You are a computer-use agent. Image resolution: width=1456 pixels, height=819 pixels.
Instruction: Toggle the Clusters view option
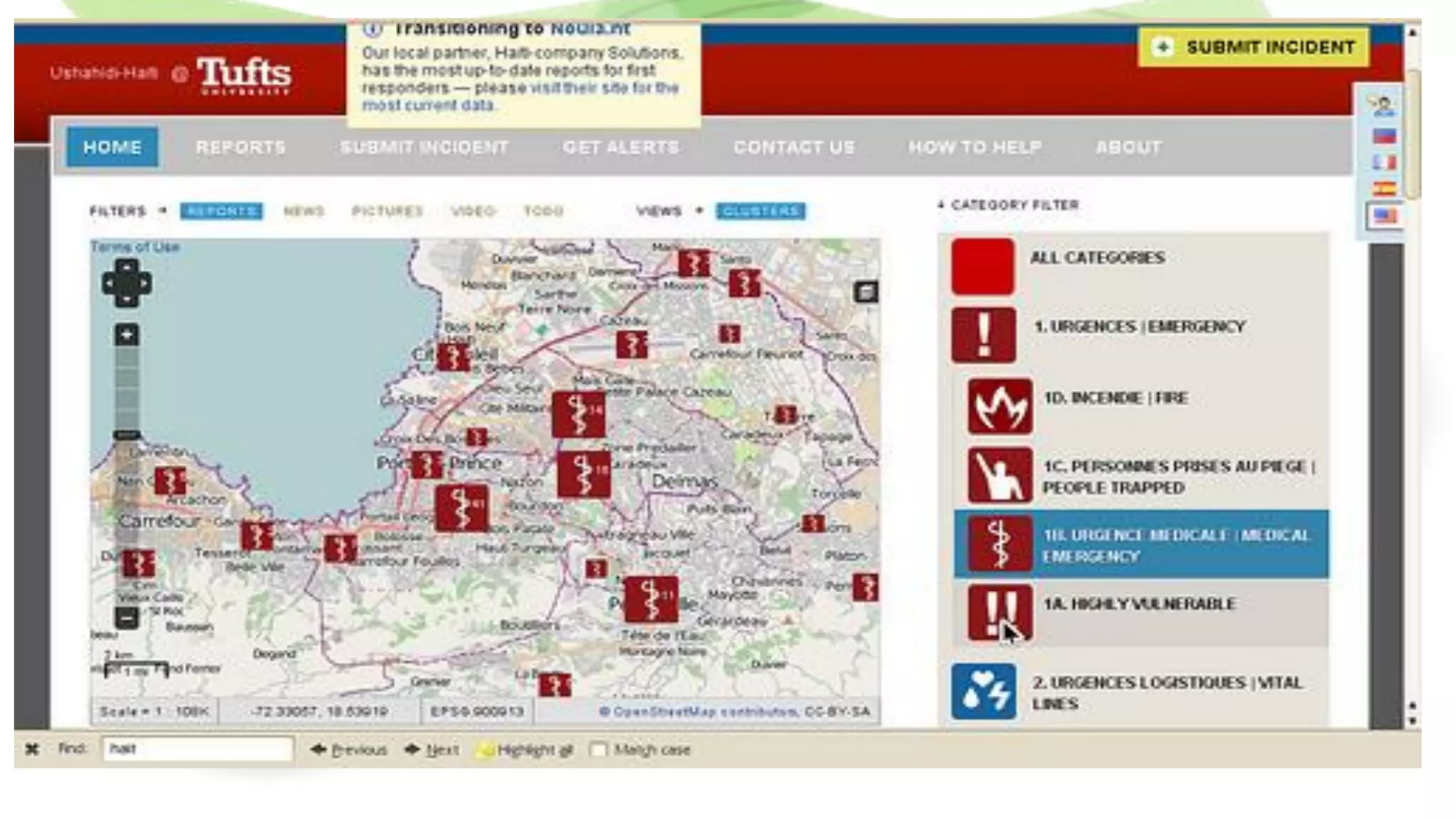(x=760, y=211)
